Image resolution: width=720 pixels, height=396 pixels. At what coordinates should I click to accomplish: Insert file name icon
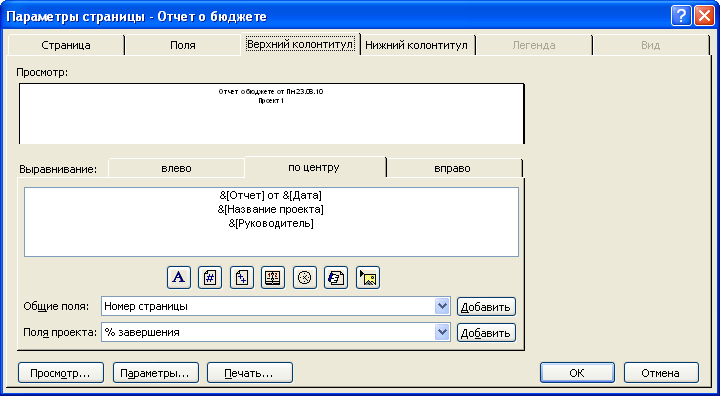pyautogui.click(x=336, y=277)
